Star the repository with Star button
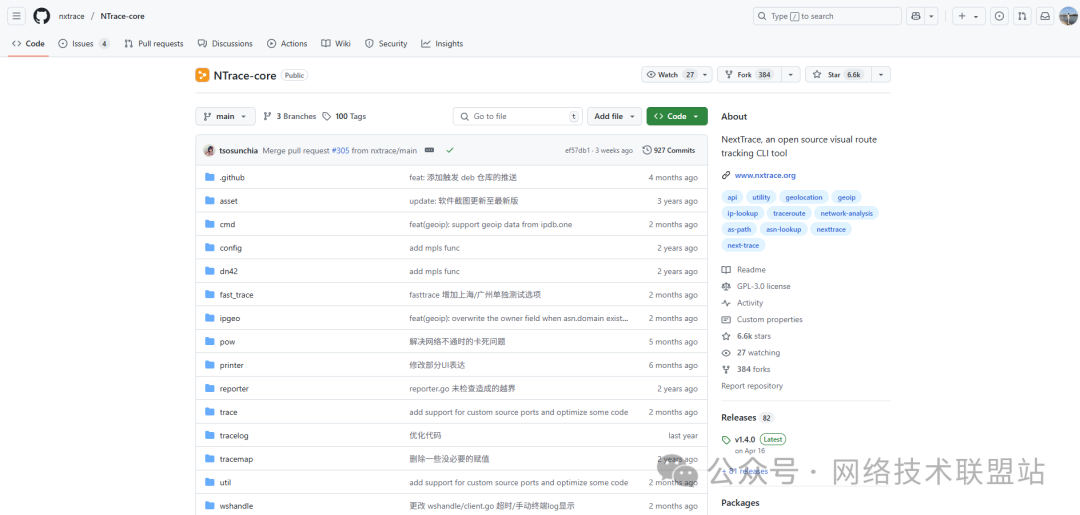 point(838,74)
